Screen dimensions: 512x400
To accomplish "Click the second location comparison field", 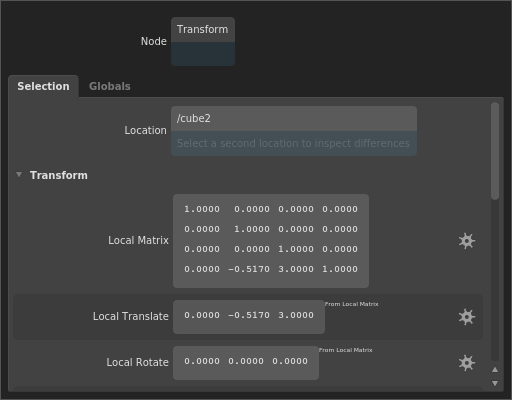I will click(x=294, y=143).
